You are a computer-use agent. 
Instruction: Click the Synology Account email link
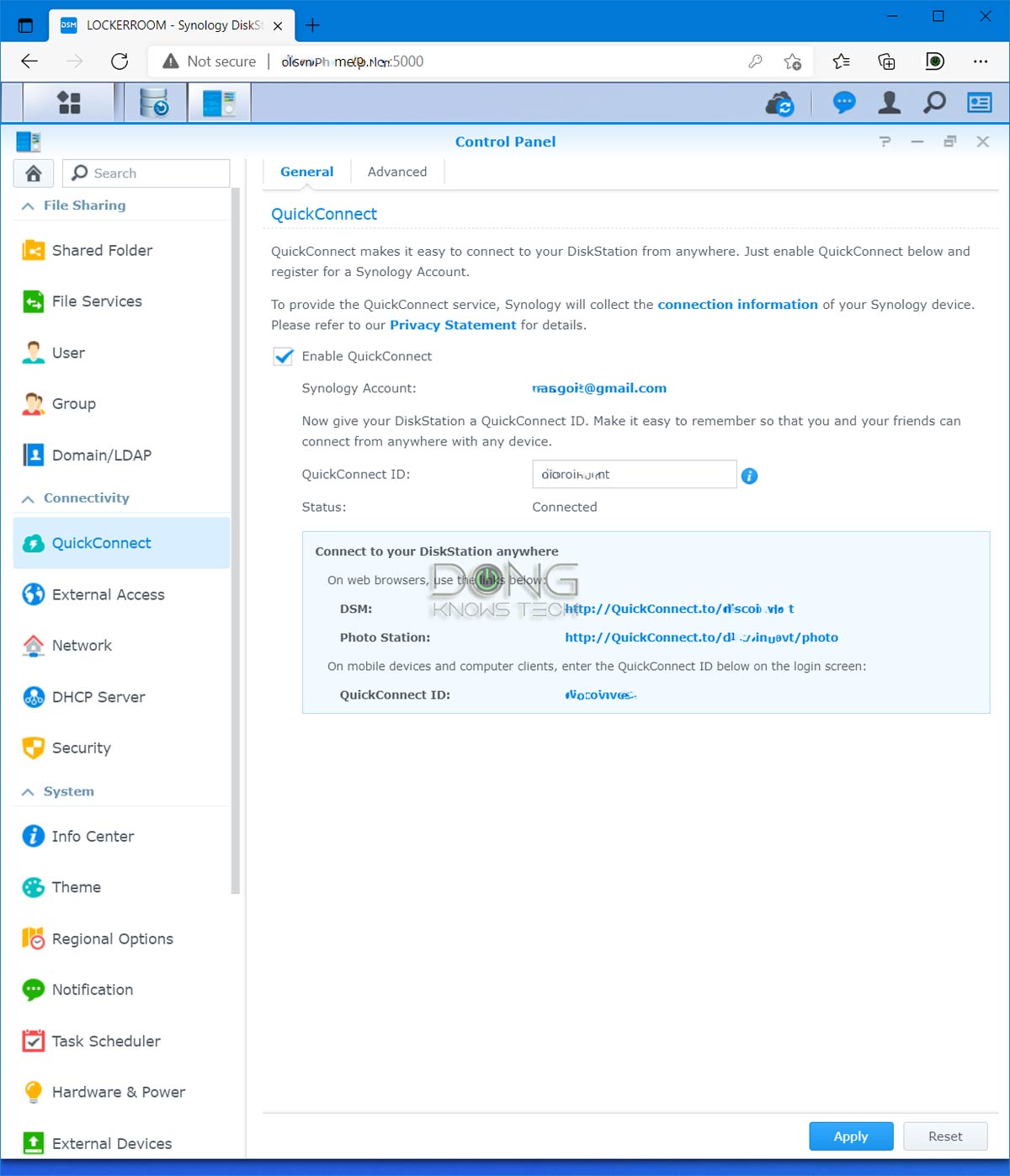[599, 388]
